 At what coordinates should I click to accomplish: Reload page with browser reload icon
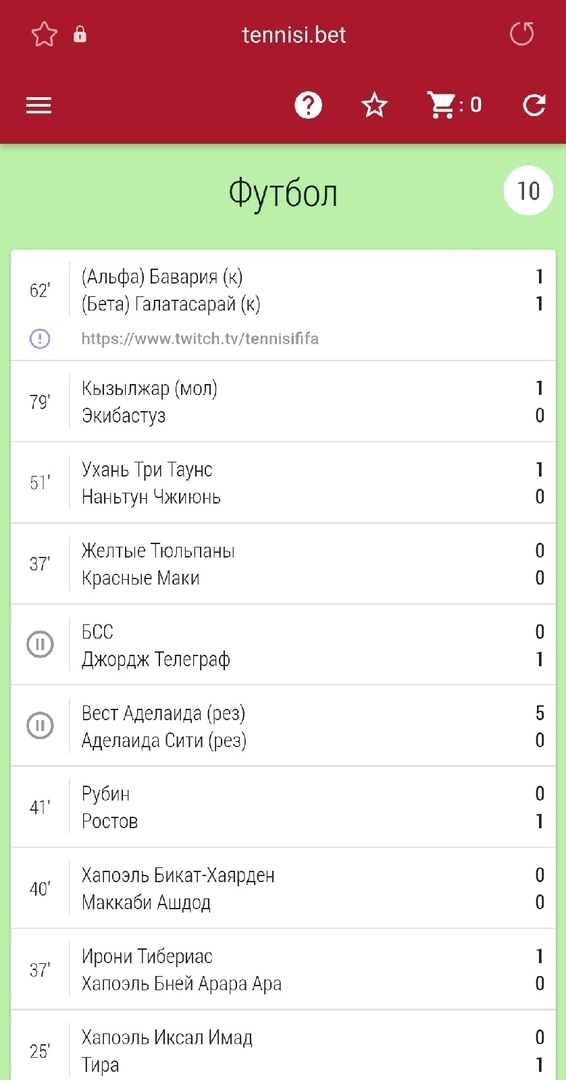tap(521, 34)
